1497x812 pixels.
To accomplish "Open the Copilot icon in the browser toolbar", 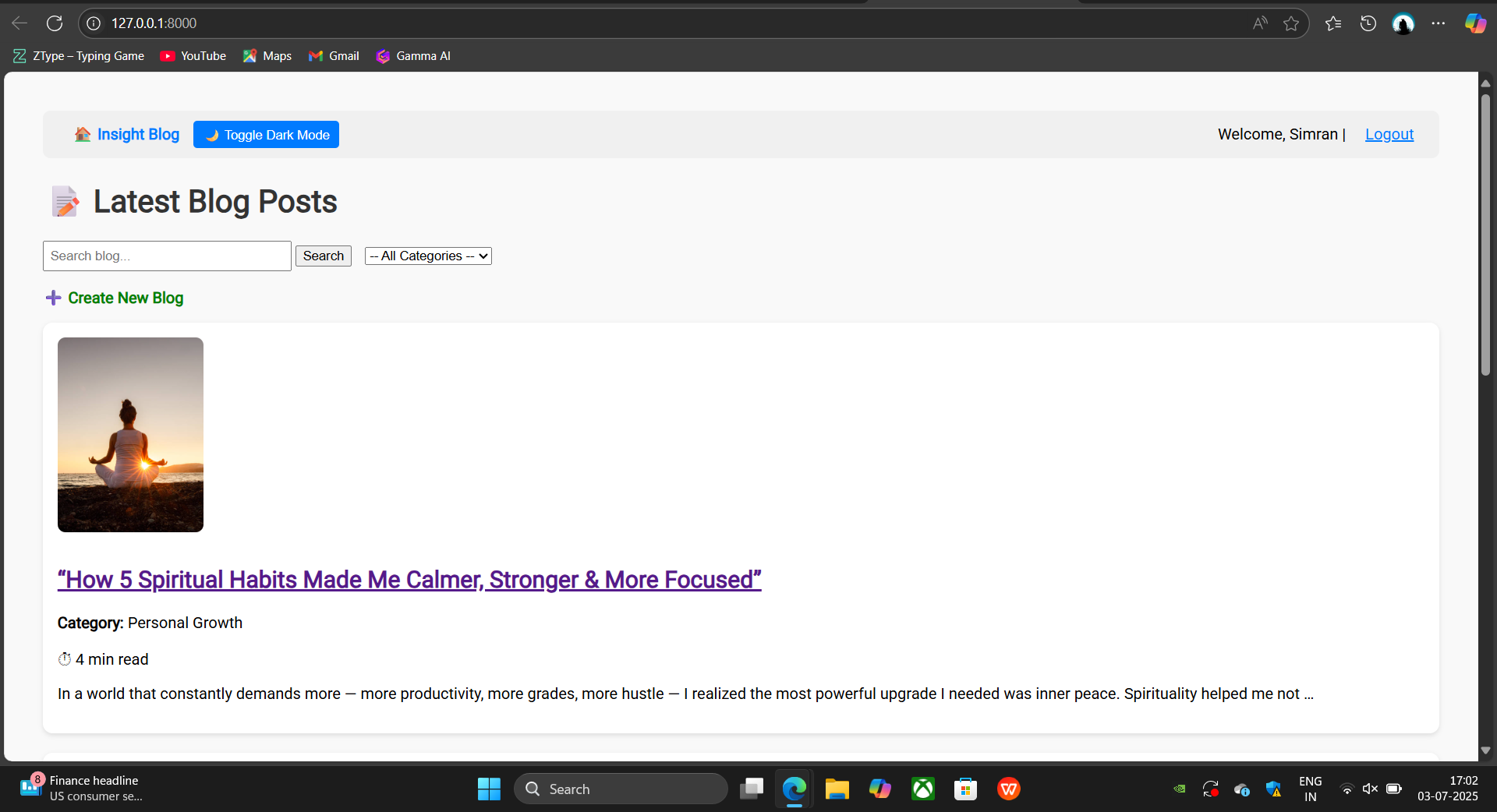I will pyautogui.click(x=1475, y=23).
